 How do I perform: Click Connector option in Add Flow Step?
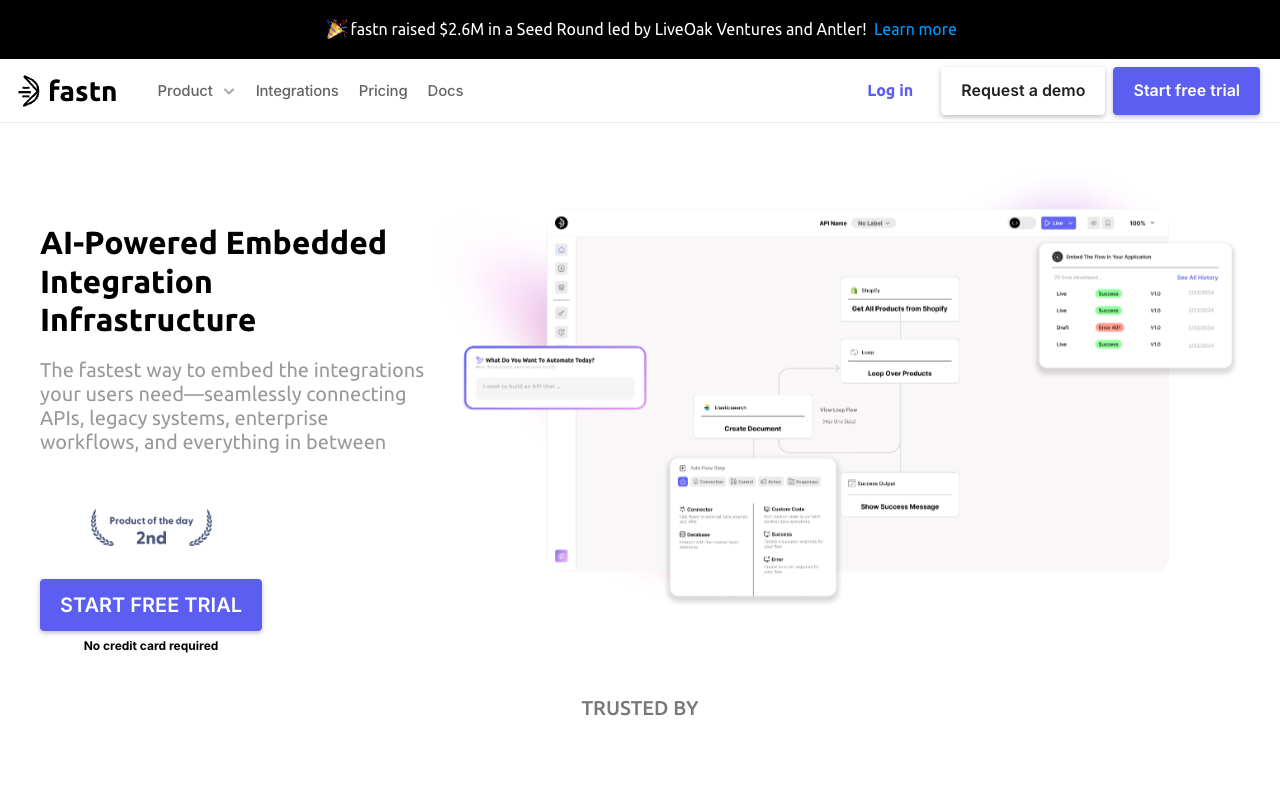[713, 514]
